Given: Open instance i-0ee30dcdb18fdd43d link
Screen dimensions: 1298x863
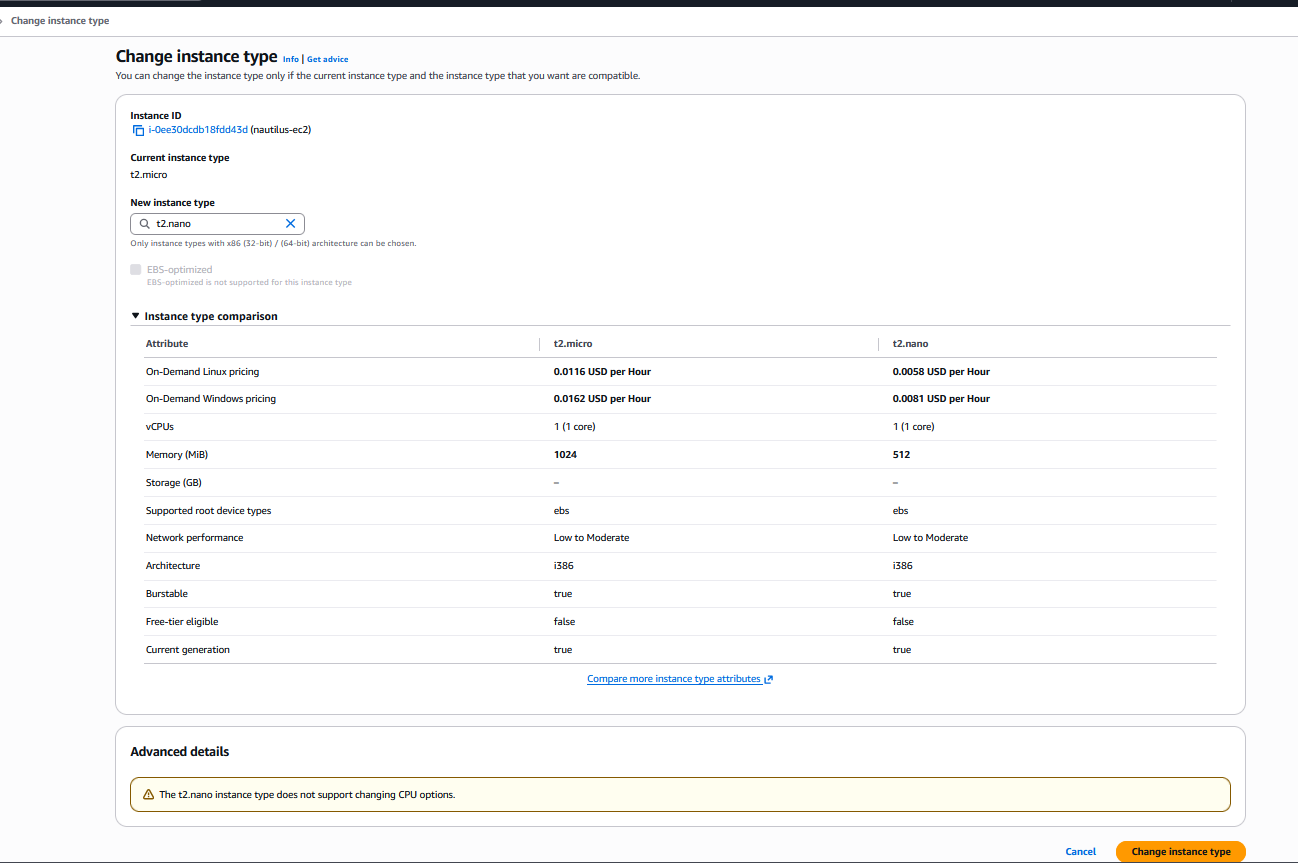Looking at the screenshot, I should [x=198, y=130].
